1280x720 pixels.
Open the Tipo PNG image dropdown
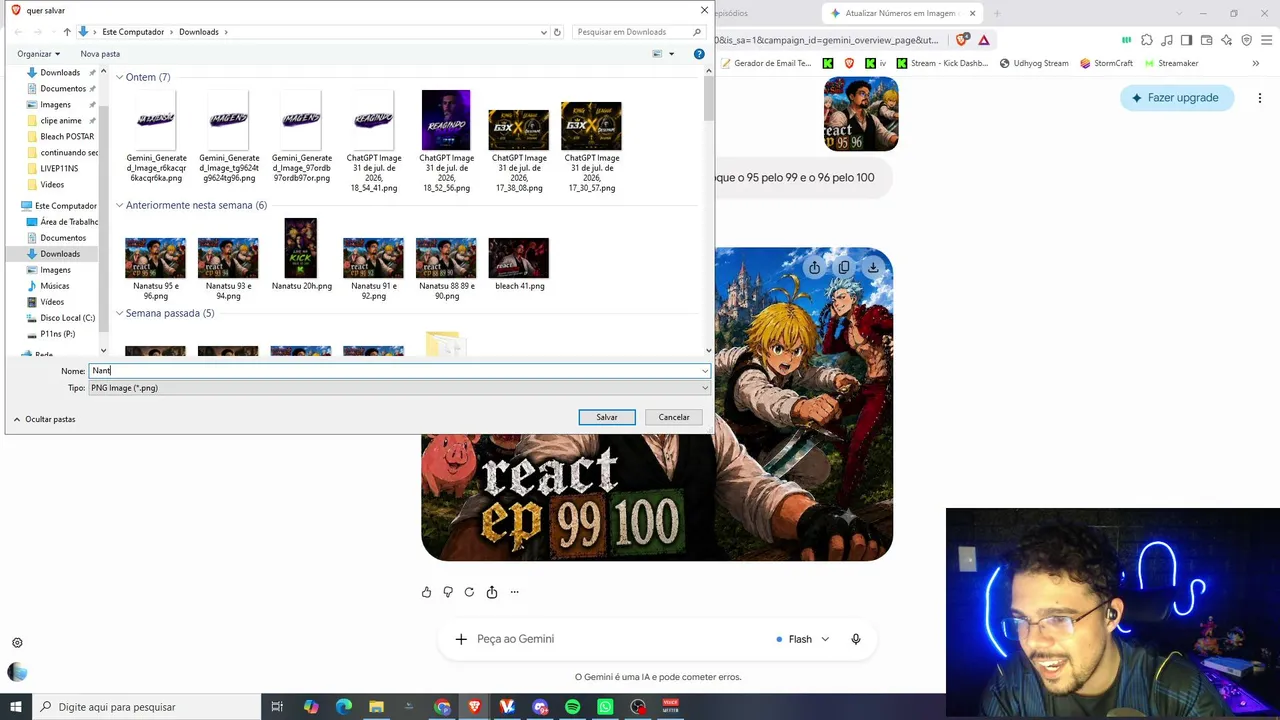[398, 388]
